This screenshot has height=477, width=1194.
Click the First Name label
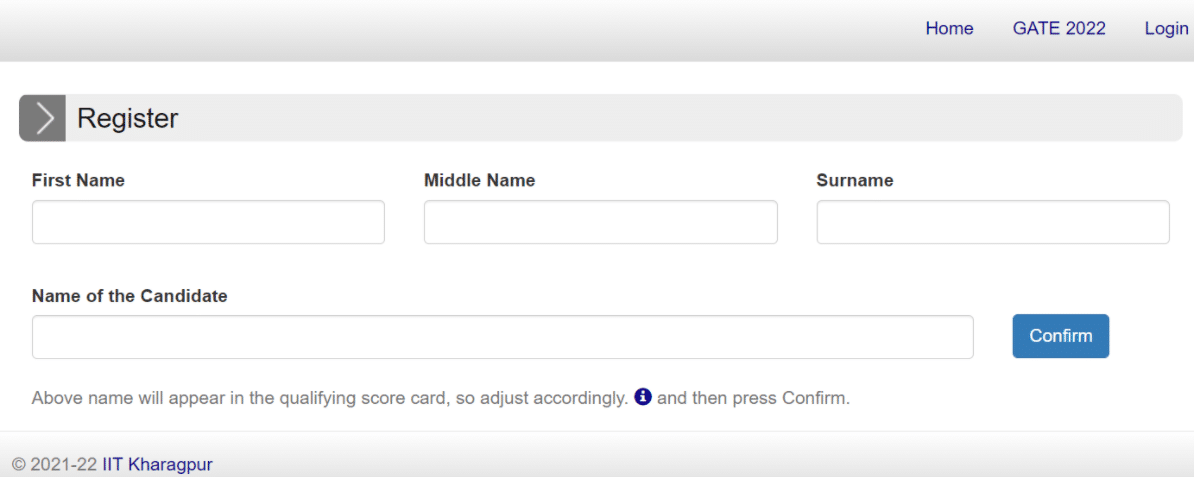pyautogui.click(x=78, y=181)
